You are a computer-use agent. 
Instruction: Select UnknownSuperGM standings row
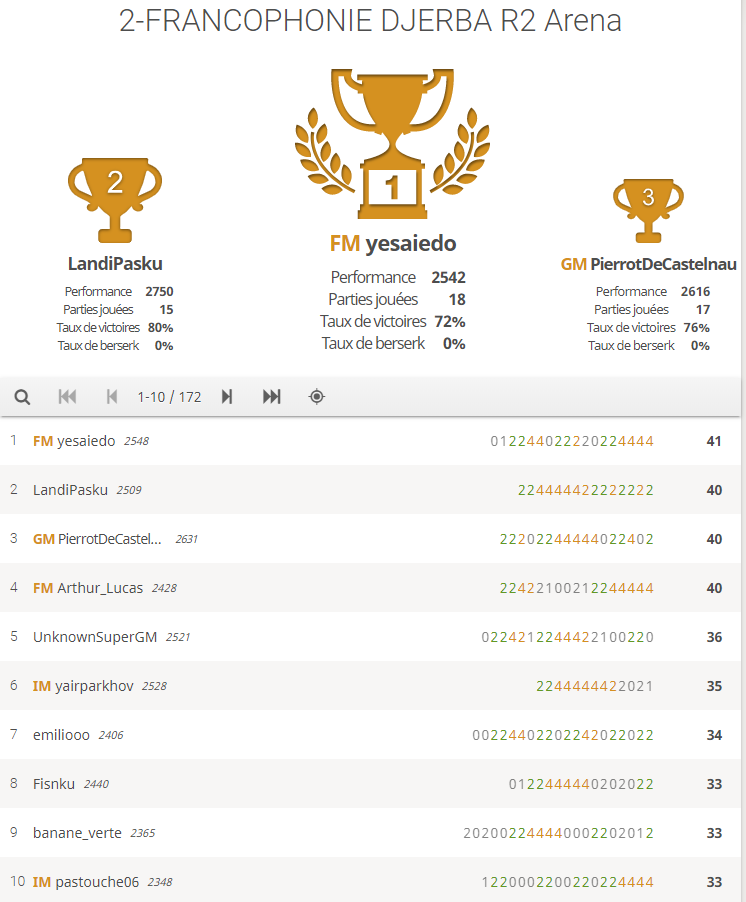[x=370, y=637]
